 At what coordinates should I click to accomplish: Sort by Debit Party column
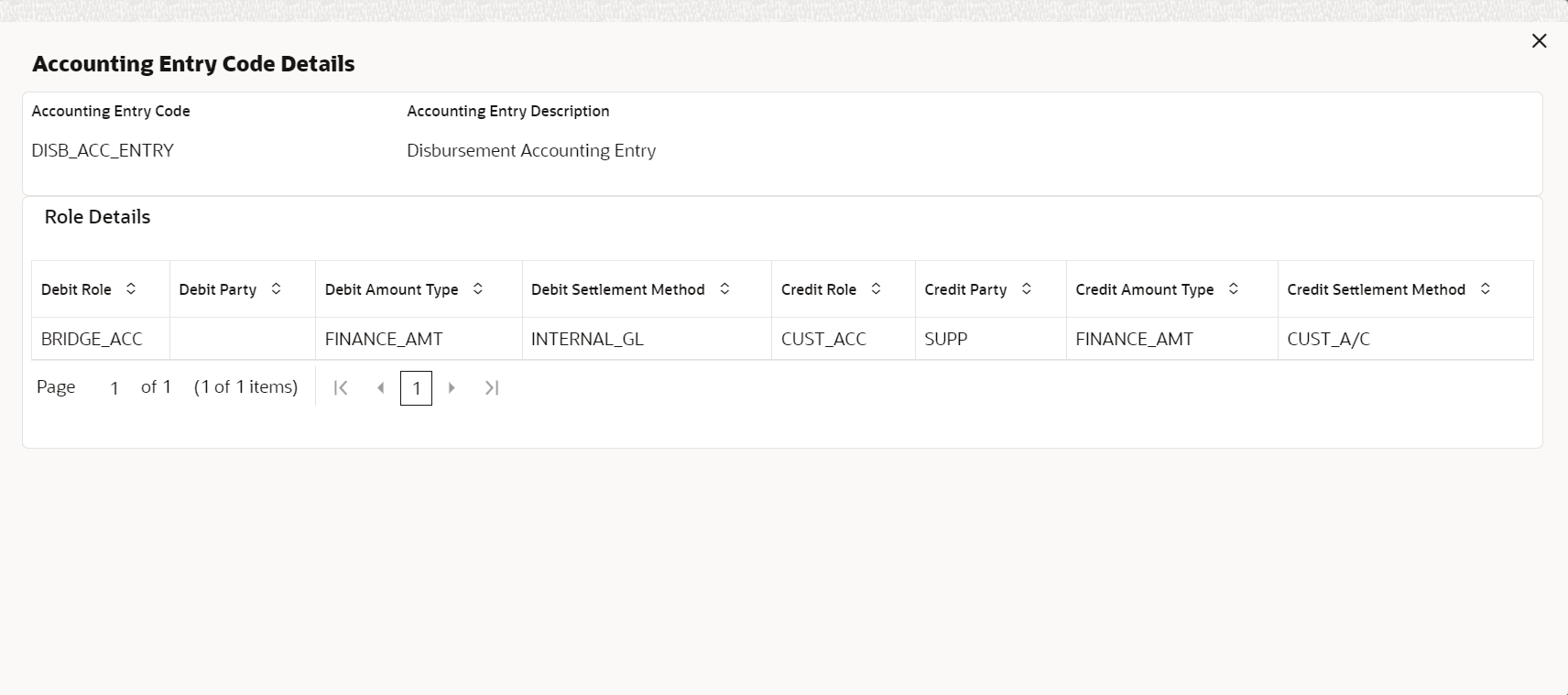pos(276,289)
